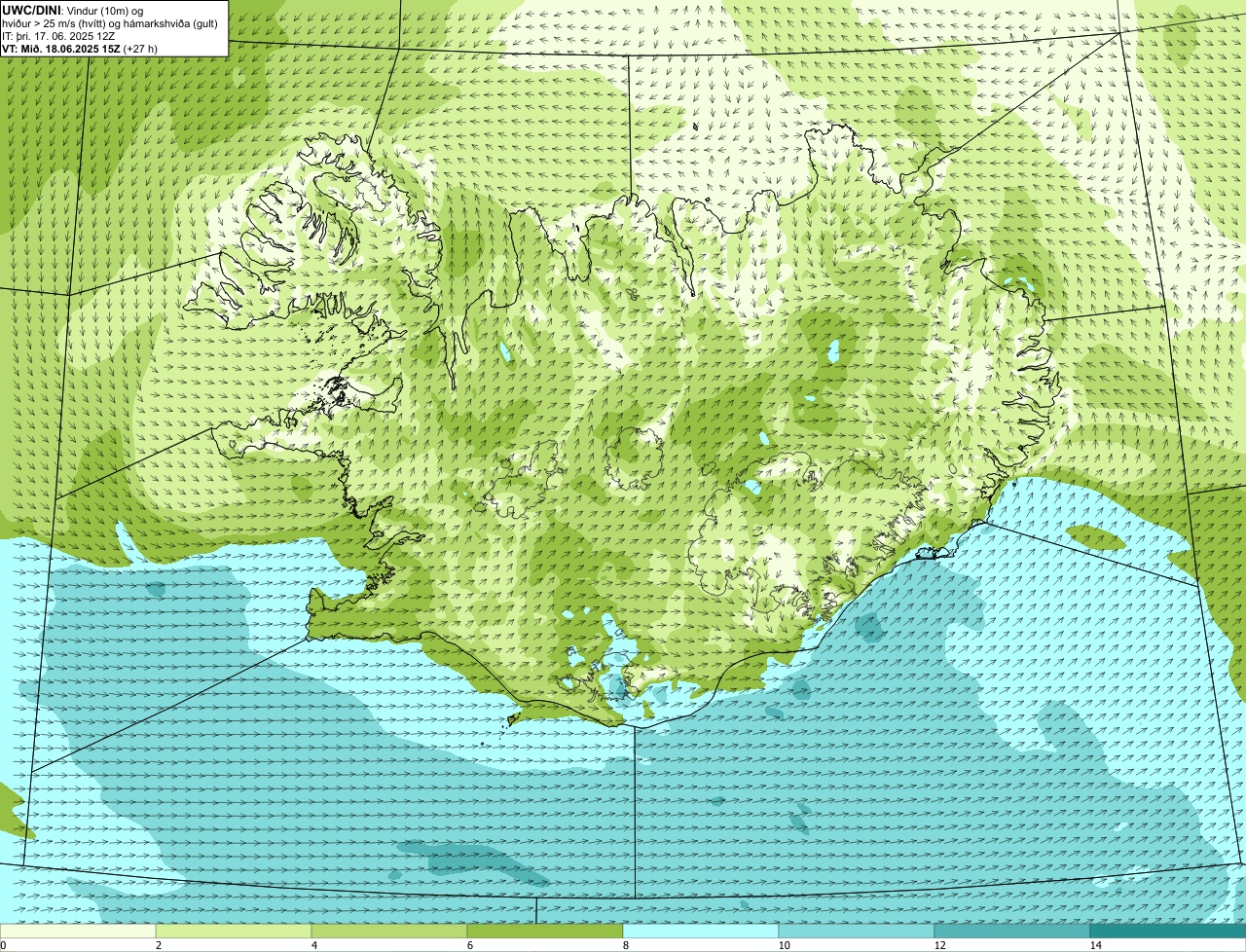Click the 12–14 m/s teal legend segment

pyautogui.click(x=1012, y=932)
